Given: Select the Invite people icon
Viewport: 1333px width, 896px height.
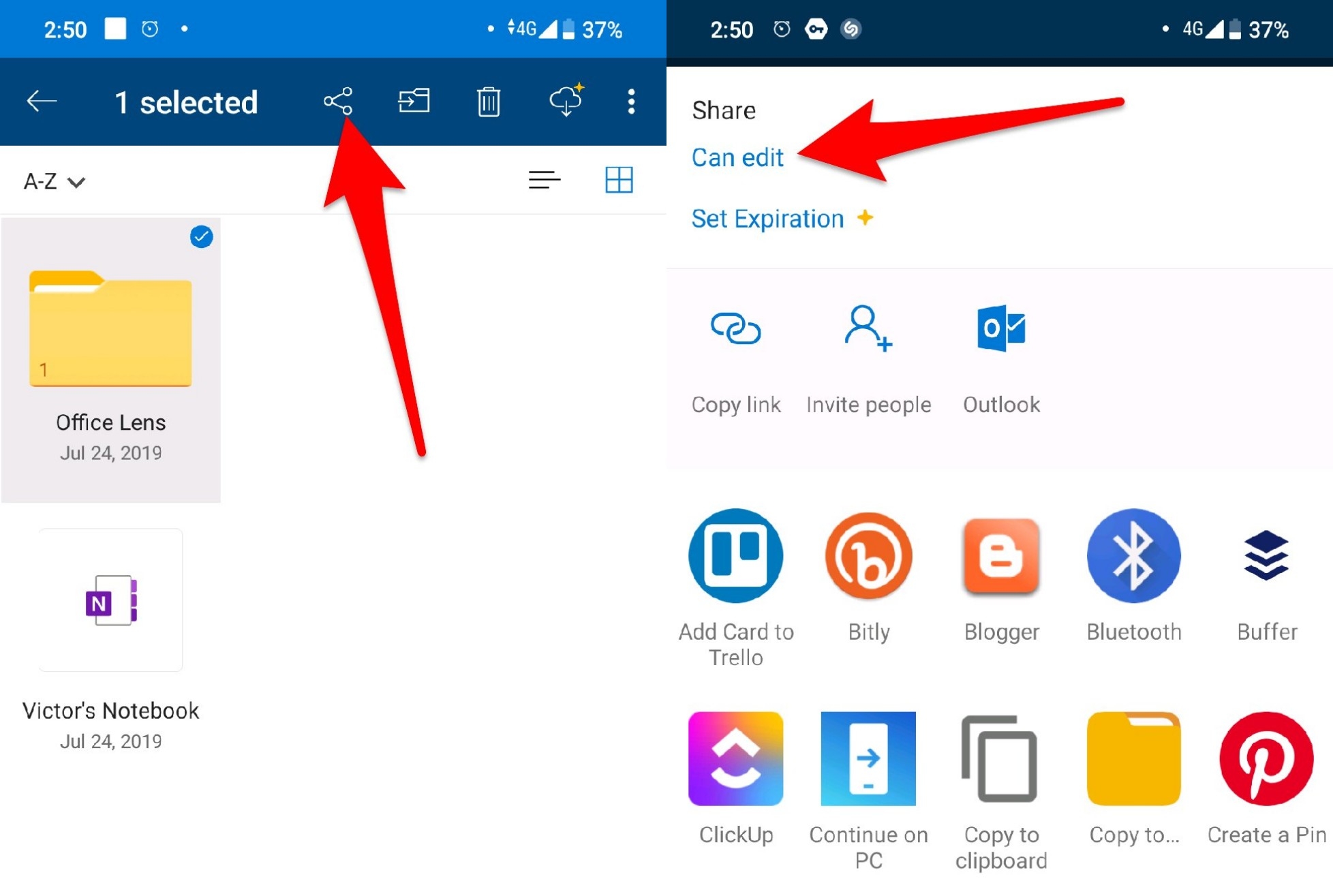Looking at the screenshot, I should click(866, 325).
